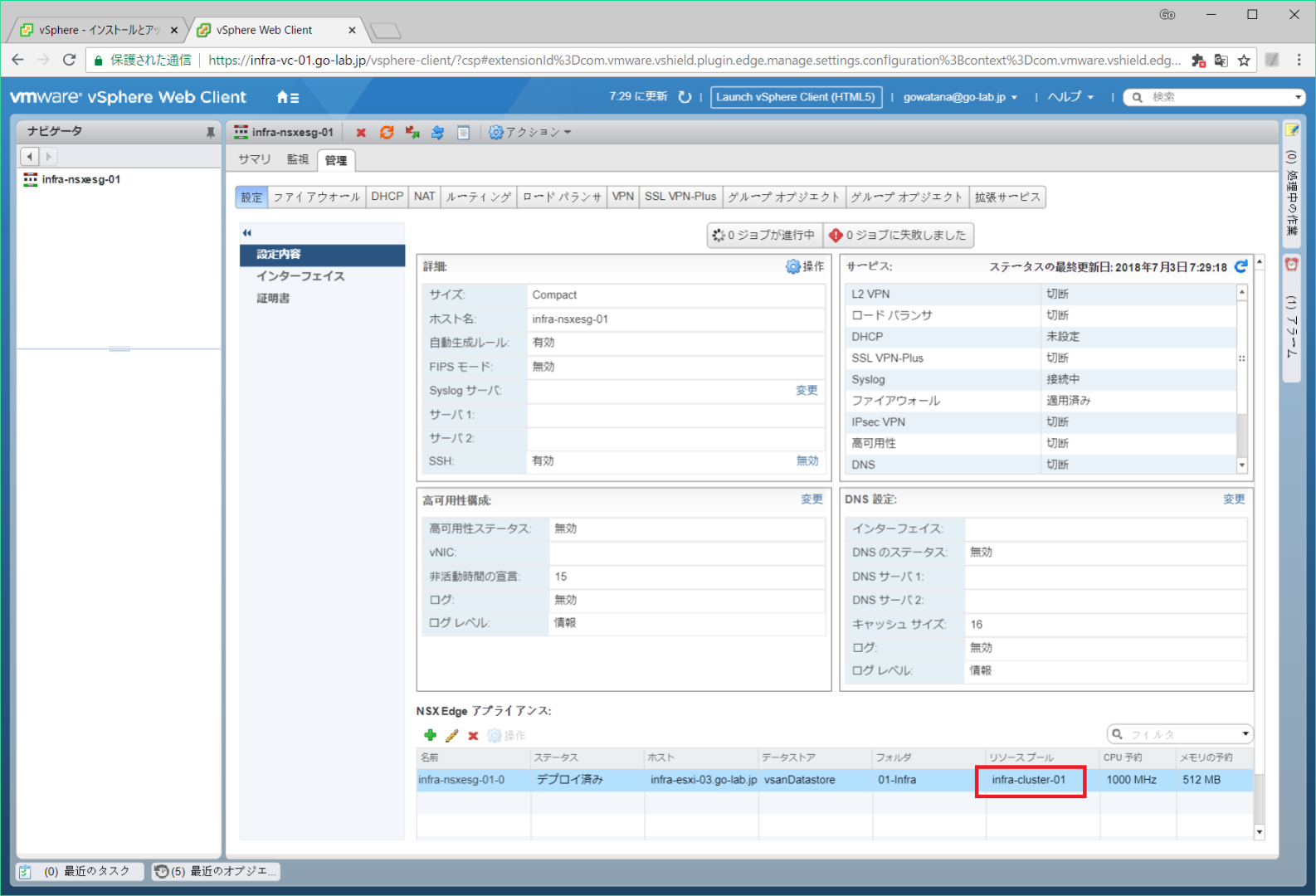Screen dimensions: 1316x896
Task: Open フィルタ dropdown arrow in appliance table
Action: 1245,734
